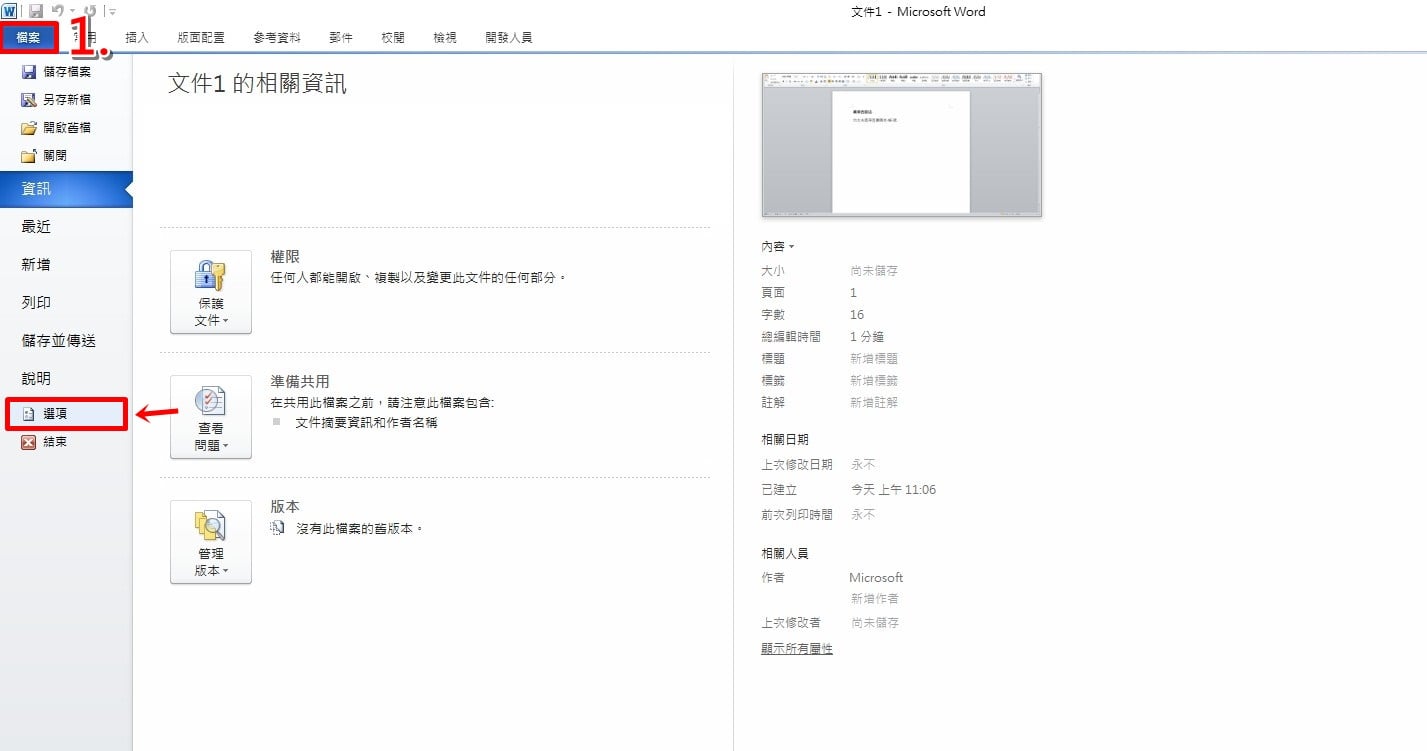Viewport: 1427px width, 751px height.
Task: Open Word 選項 from the sidebar
Action: (66, 414)
